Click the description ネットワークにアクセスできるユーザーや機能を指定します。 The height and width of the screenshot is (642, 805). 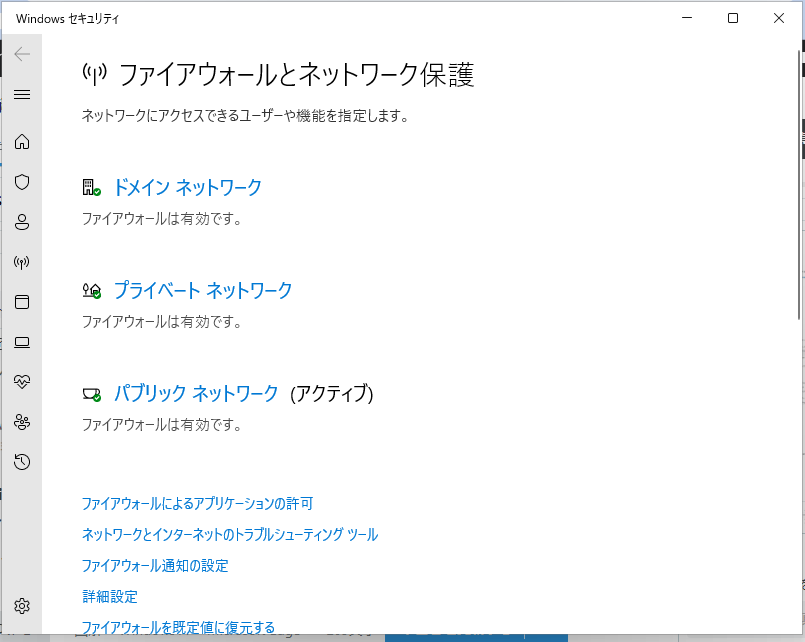[245, 116]
